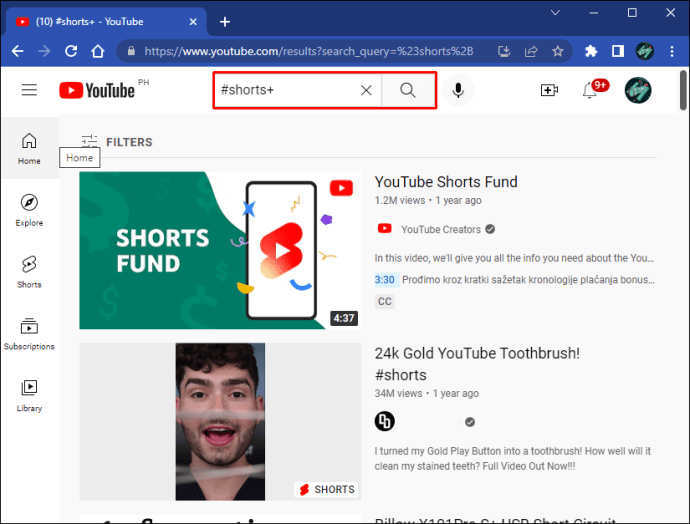
Task: Open a new browser tab
Action: [x=225, y=22]
